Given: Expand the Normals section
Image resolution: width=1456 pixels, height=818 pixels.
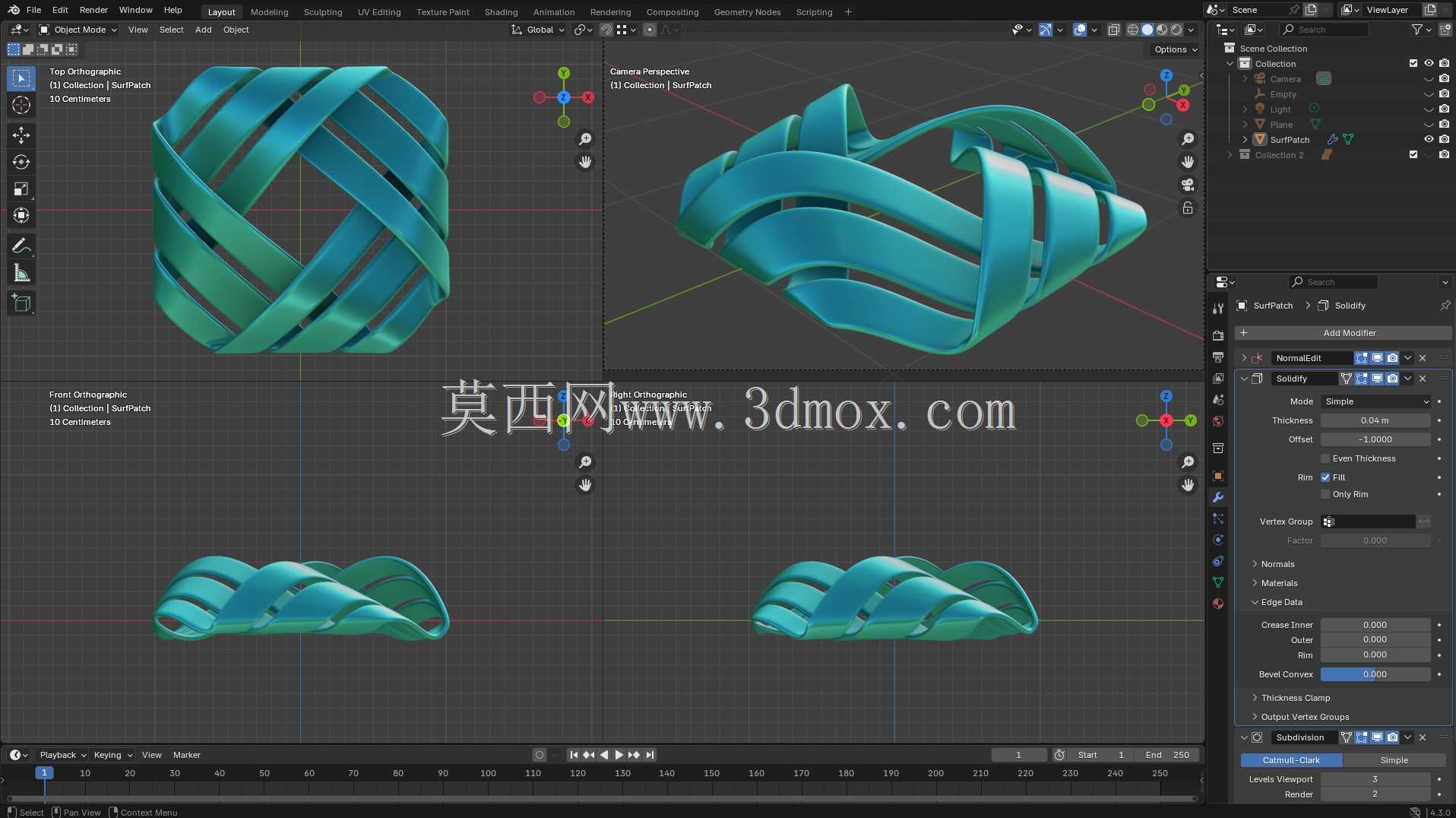Looking at the screenshot, I should (1277, 564).
